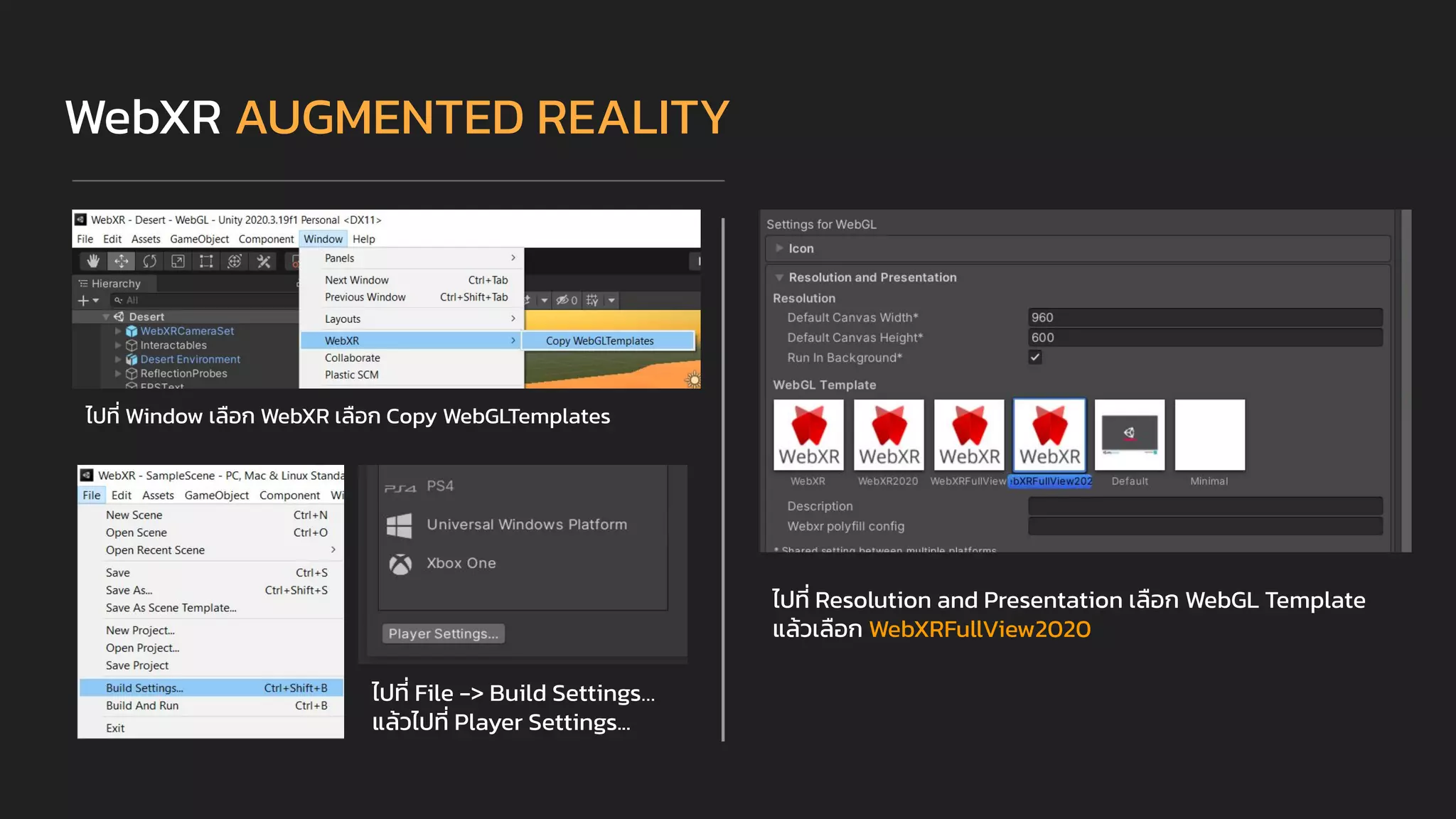Choose Save As Scene Template... entry
The height and width of the screenshot is (819, 1456).
(x=211, y=608)
